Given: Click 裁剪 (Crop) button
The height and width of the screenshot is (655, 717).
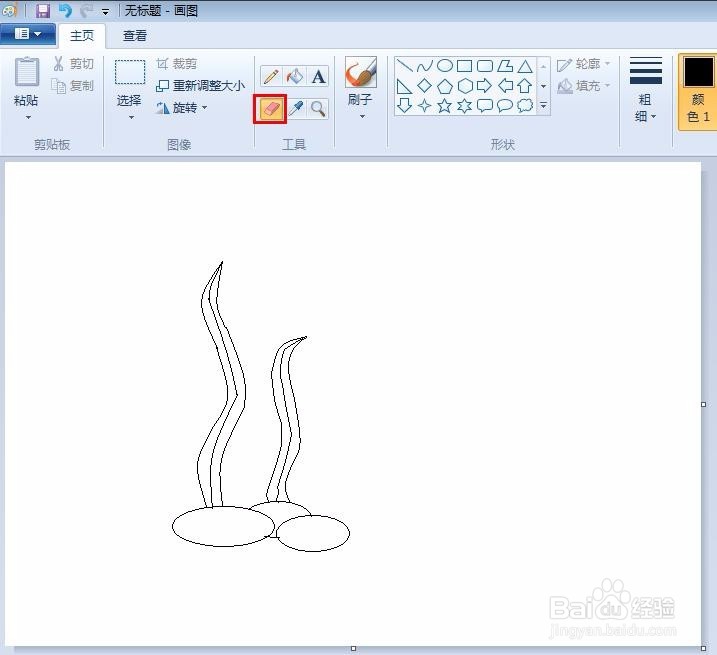Looking at the screenshot, I should [177, 64].
